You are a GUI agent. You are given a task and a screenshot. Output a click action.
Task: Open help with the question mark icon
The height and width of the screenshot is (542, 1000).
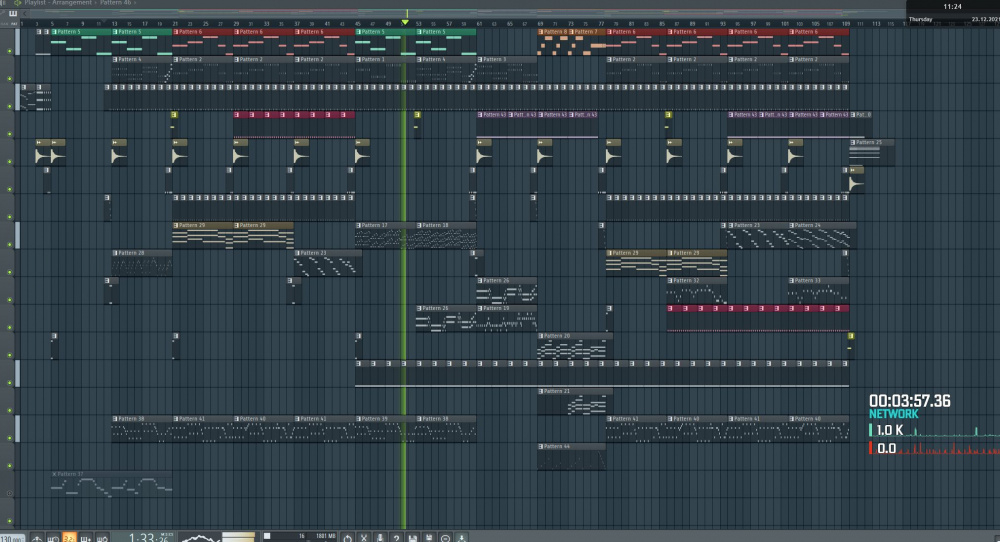tap(396, 537)
